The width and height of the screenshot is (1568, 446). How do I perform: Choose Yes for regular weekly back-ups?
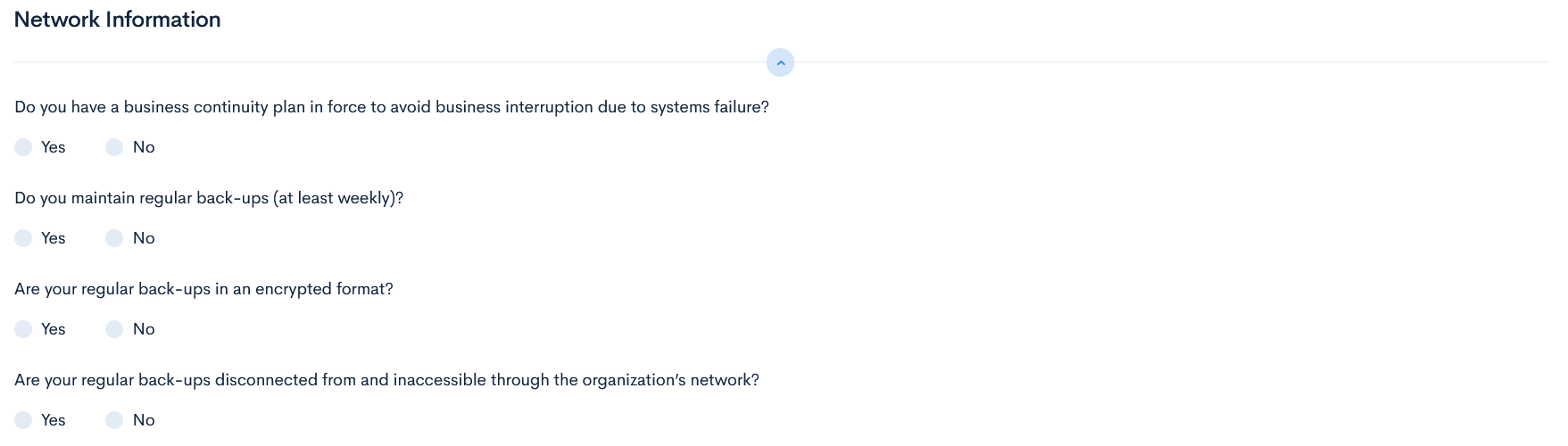(23, 238)
